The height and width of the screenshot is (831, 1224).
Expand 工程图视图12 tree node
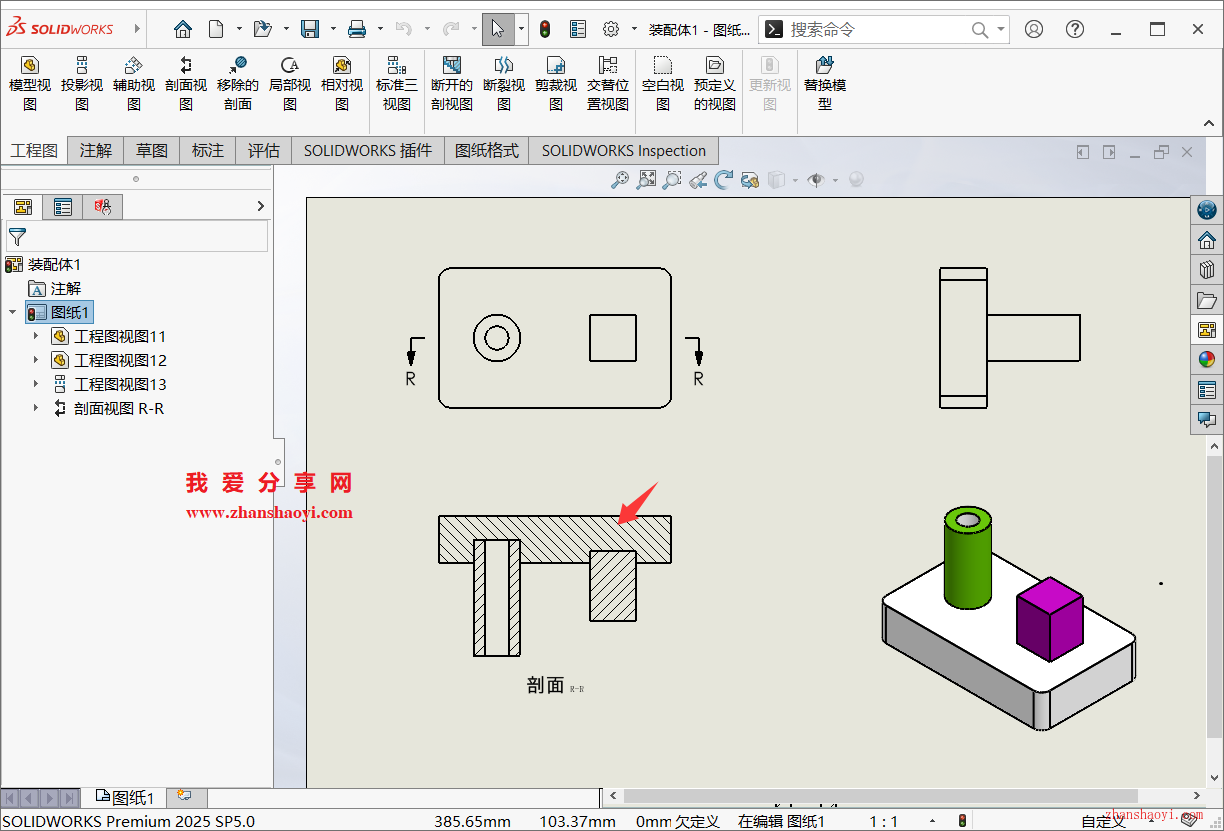[x=36, y=360]
